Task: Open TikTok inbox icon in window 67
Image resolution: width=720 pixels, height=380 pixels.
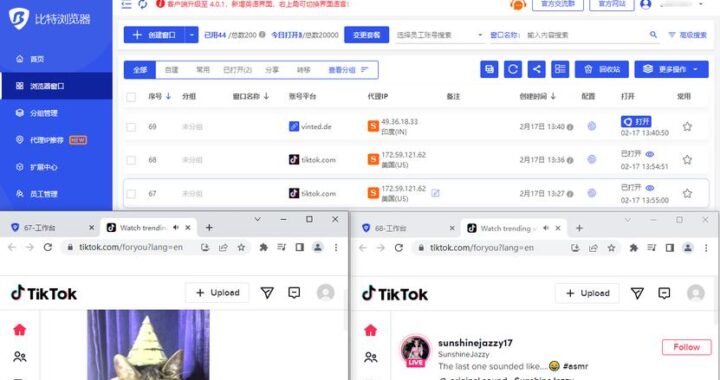Action: [x=294, y=293]
